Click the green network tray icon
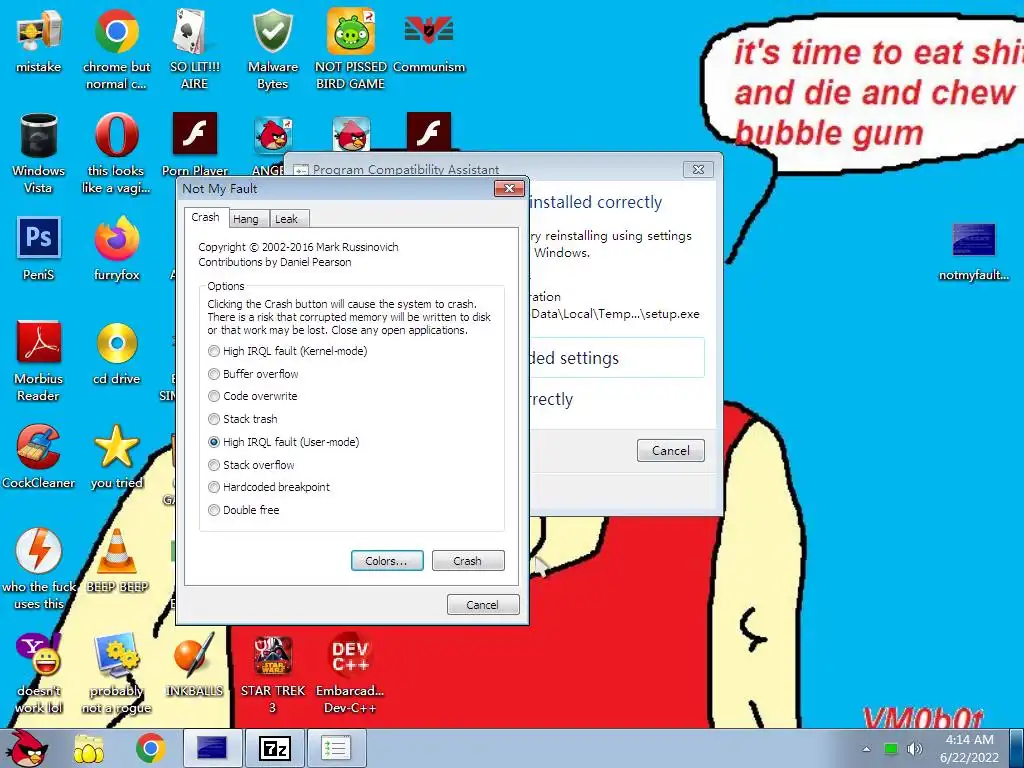Viewport: 1024px width, 768px height. [x=890, y=749]
